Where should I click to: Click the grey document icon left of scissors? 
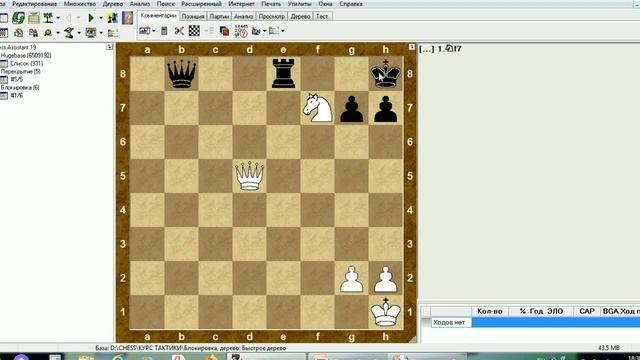coord(164,31)
